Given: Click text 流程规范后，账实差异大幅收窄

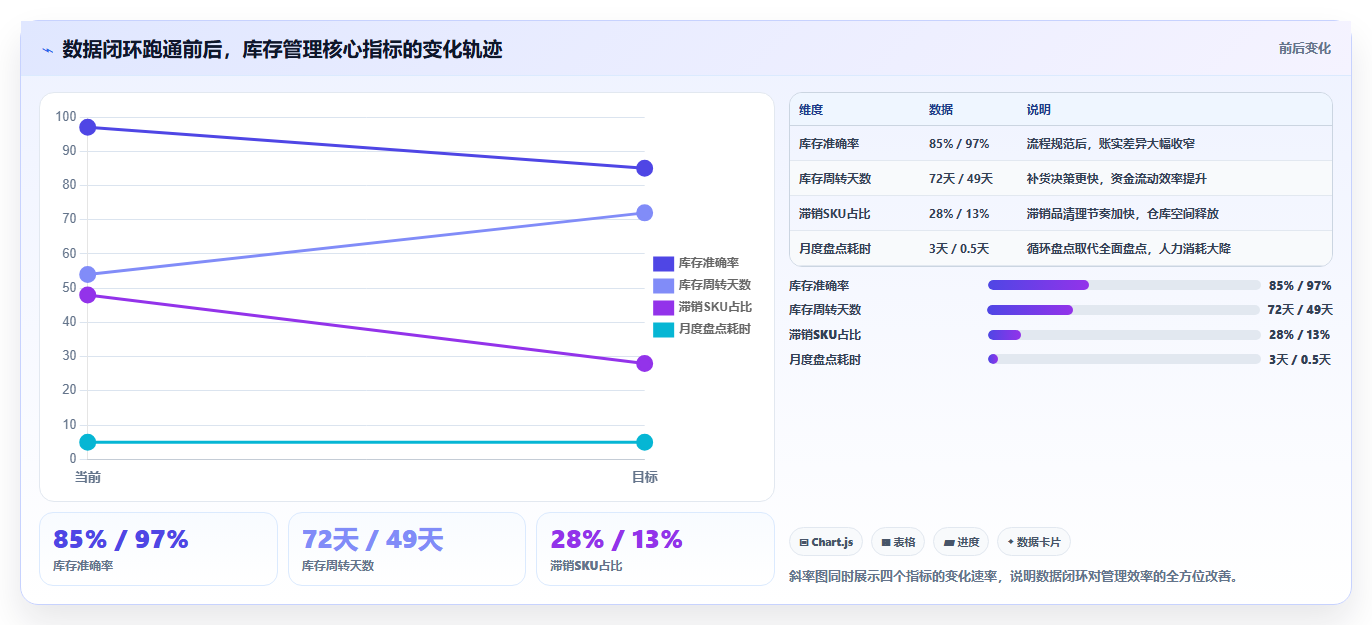Looking at the screenshot, I should 1111,144.
